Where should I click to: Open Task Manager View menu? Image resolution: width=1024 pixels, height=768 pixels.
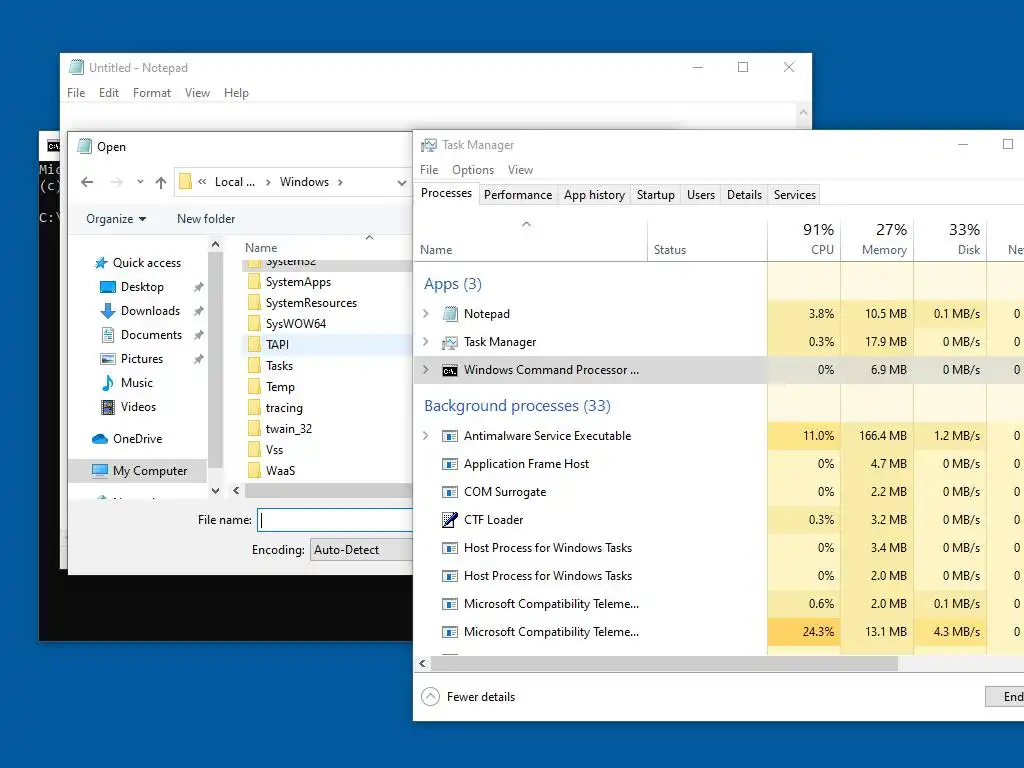click(x=520, y=170)
